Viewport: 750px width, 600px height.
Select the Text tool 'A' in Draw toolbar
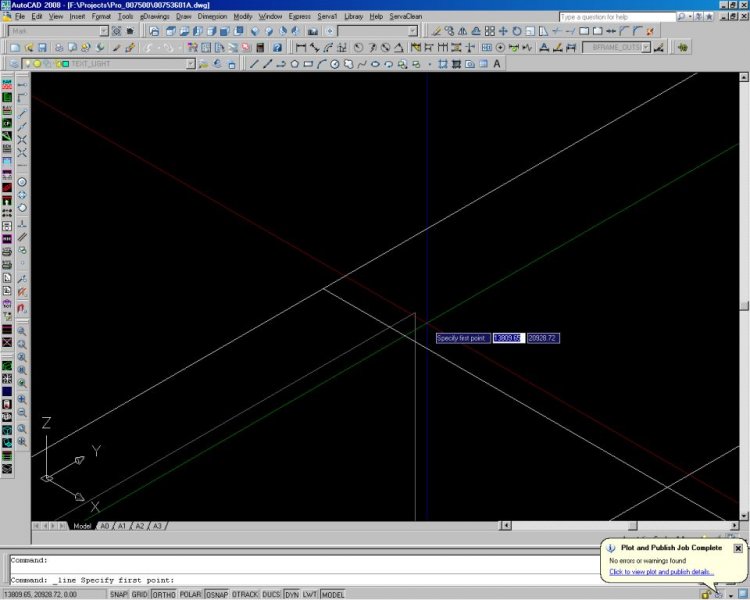497,64
